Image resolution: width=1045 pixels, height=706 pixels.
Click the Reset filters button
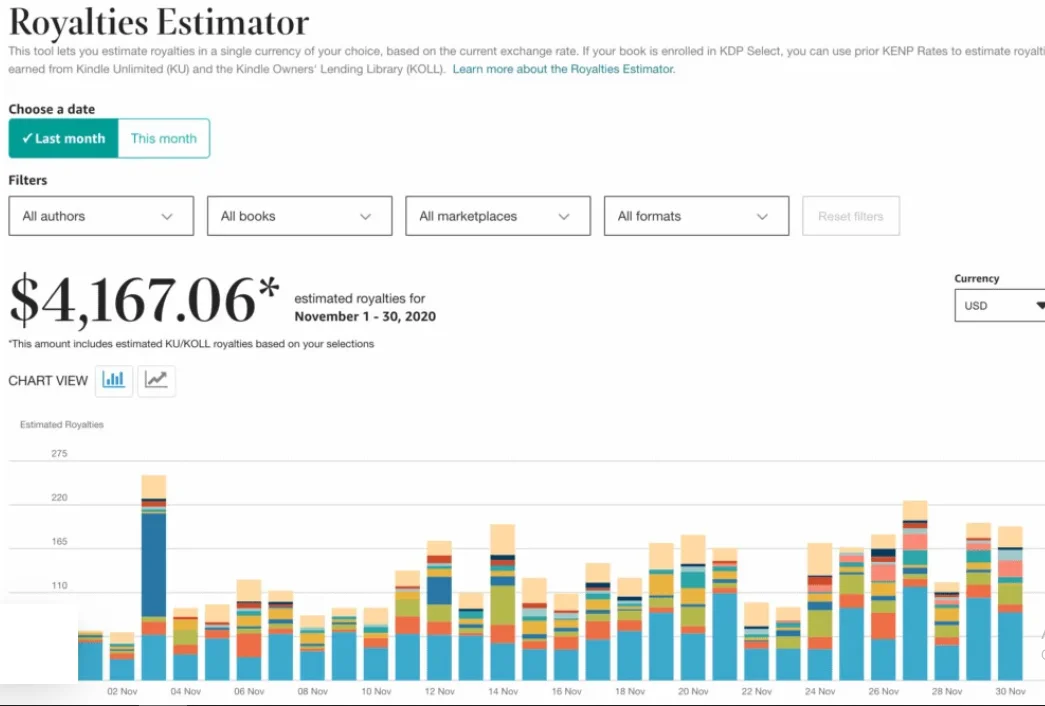click(851, 215)
